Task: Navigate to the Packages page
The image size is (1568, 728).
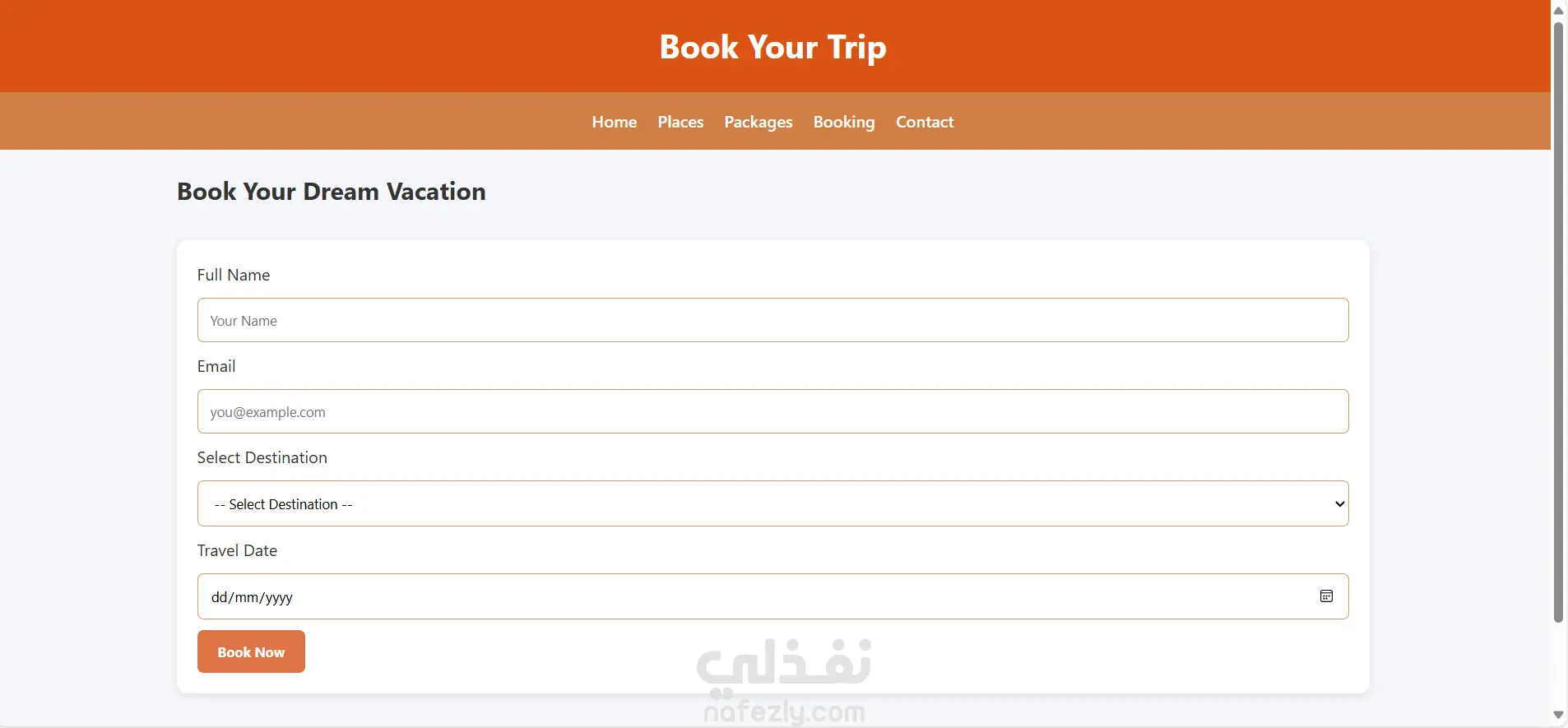Action: 758,122
